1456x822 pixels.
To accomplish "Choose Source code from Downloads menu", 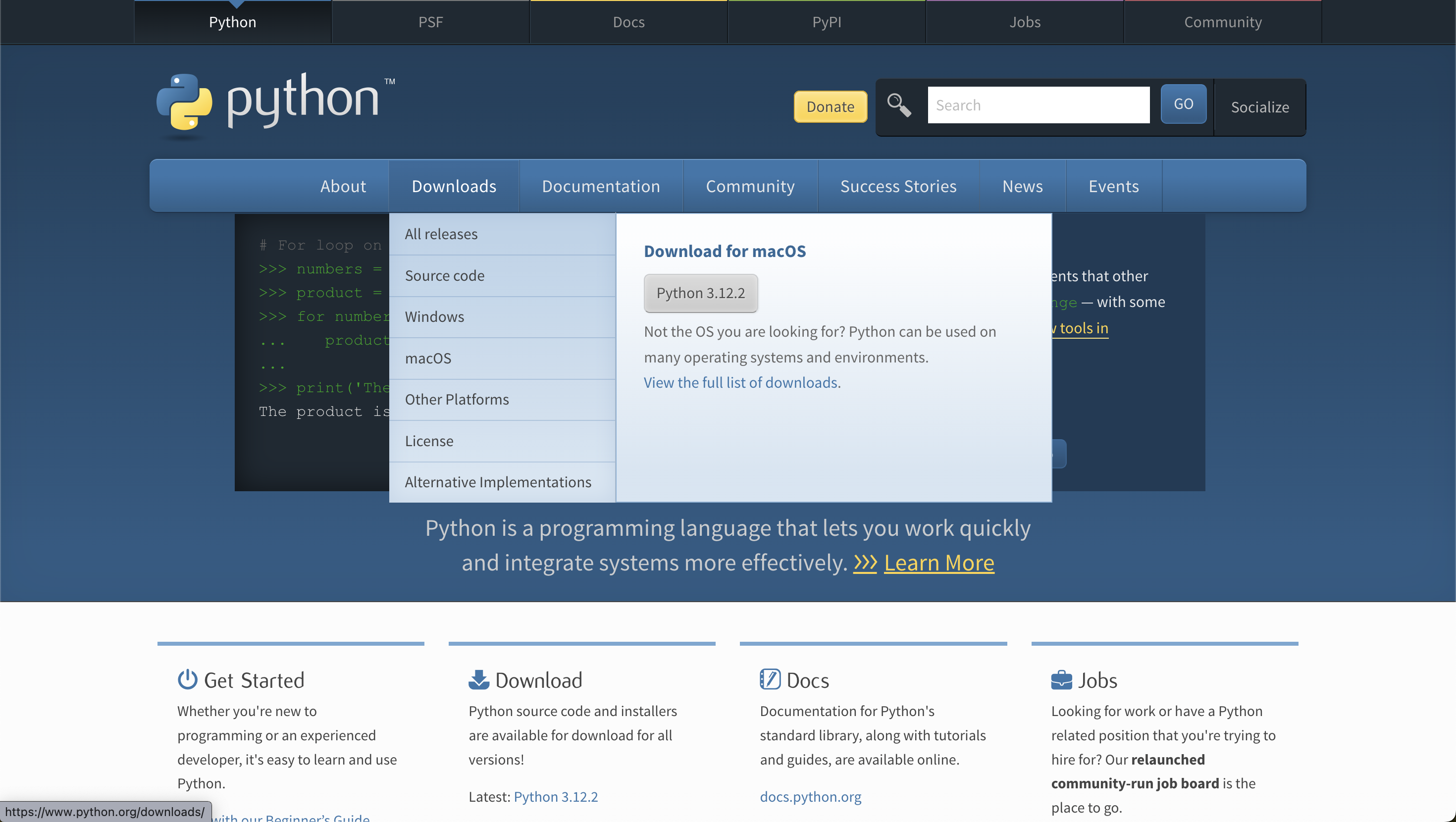I will point(444,275).
